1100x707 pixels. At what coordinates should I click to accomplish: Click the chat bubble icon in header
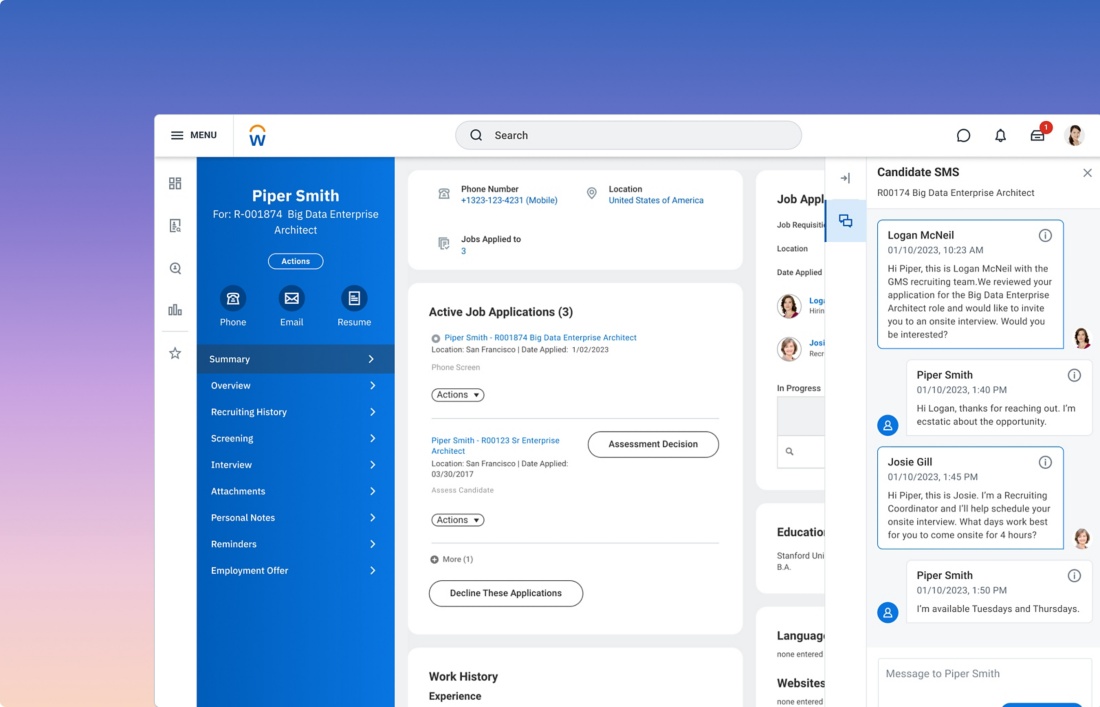(963, 136)
